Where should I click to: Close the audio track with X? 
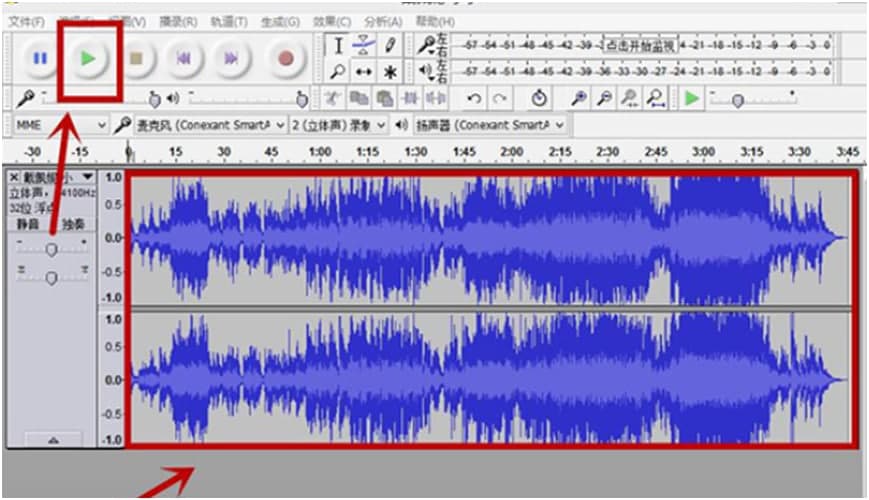click(14, 177)
